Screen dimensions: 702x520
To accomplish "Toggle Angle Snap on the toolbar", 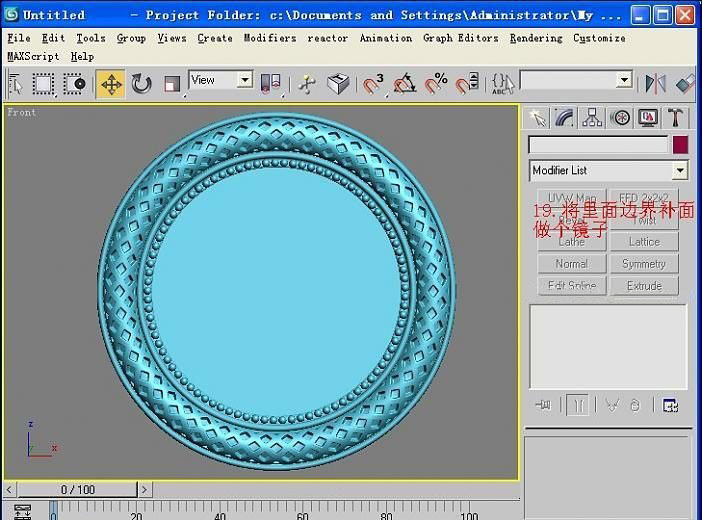I will click(x=404, y=84).
